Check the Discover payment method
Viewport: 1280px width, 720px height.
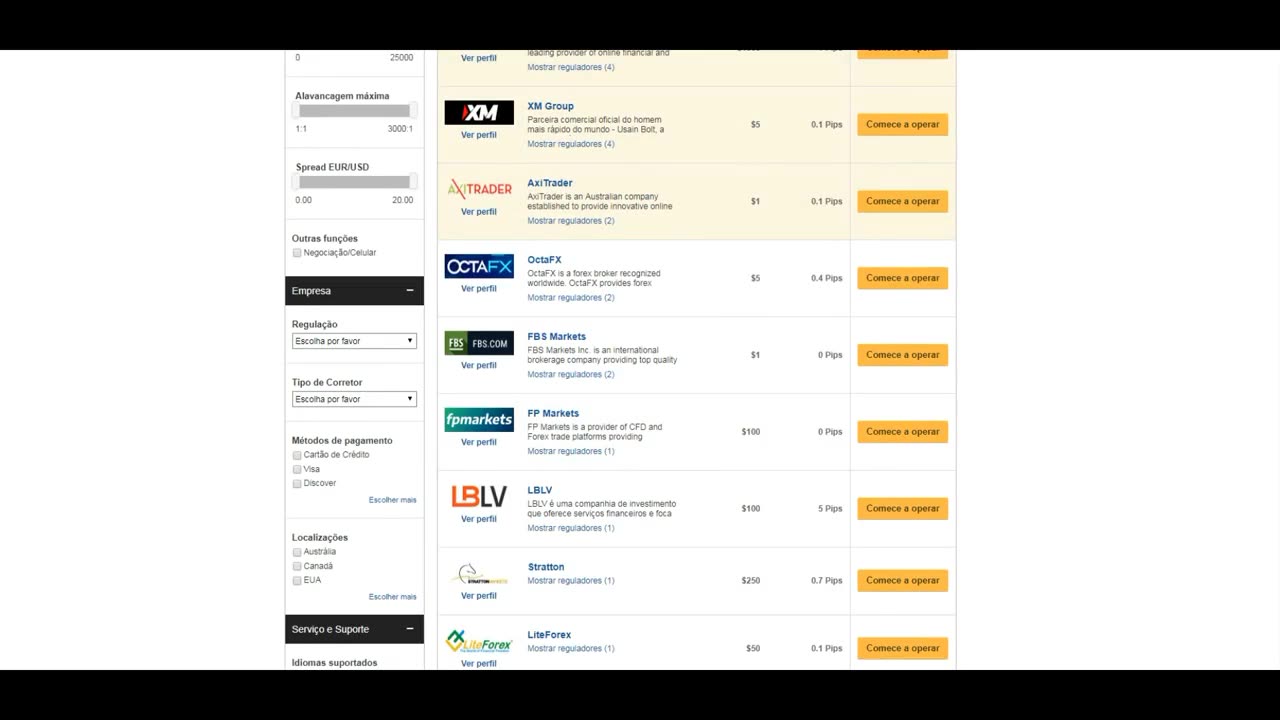(297, 483)
